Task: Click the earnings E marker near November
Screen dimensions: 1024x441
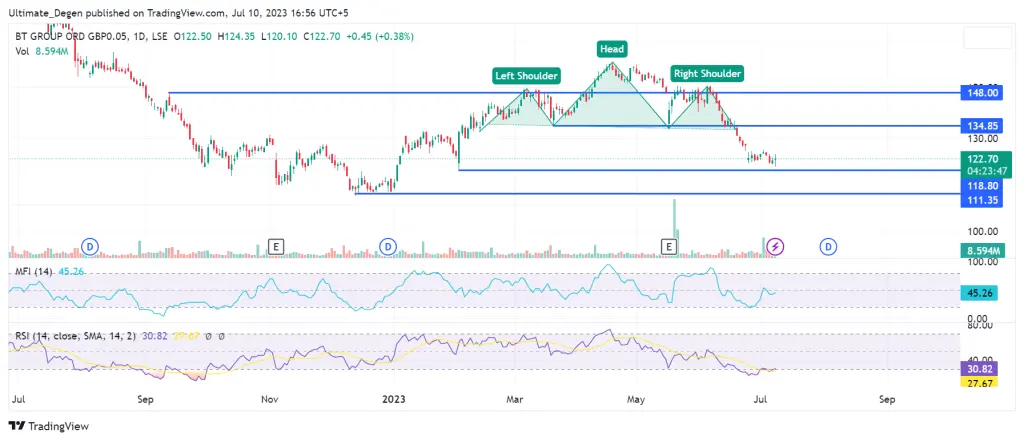Action: pos(277,246)
